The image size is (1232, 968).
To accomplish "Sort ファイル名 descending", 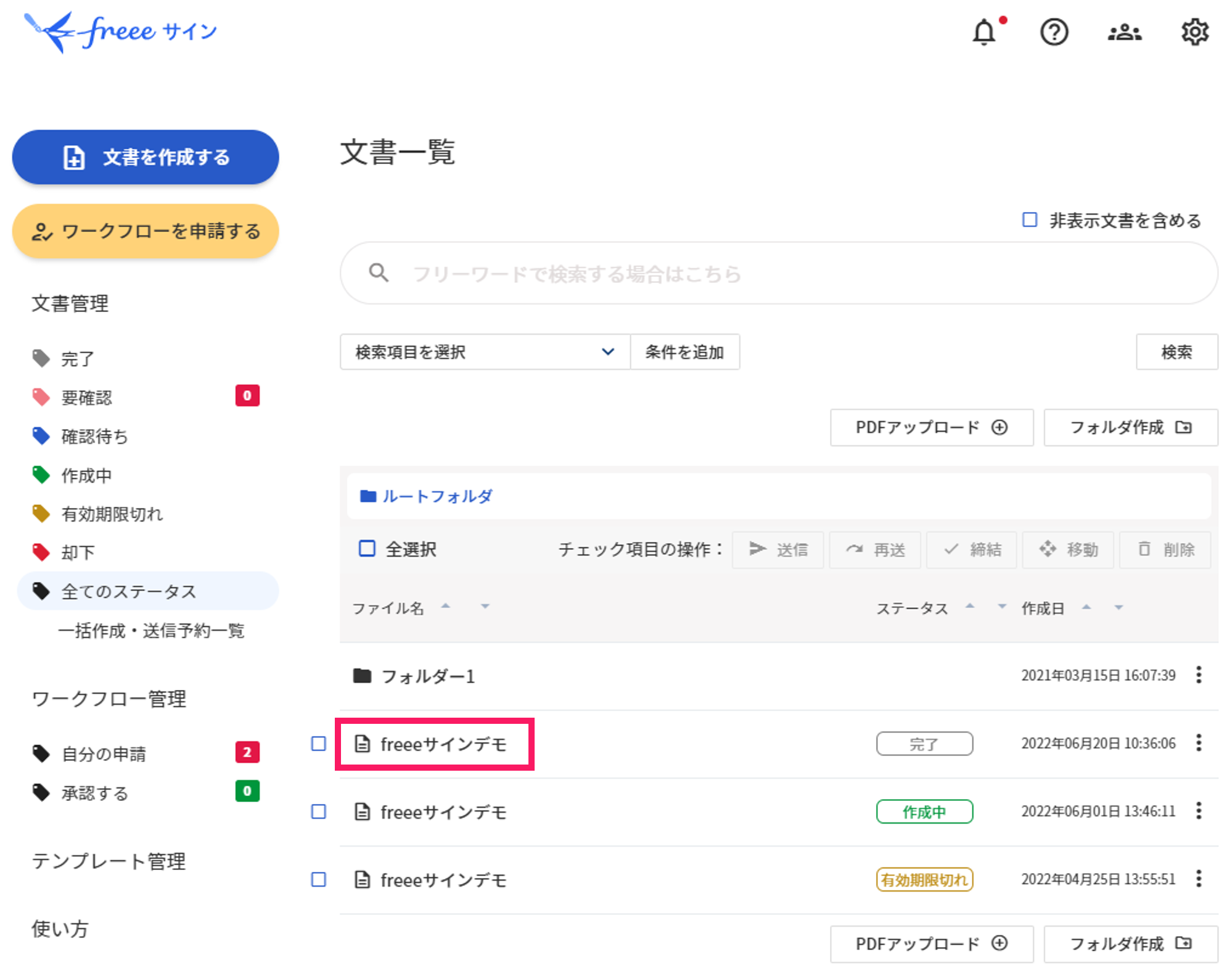I will tap(485, 607).
